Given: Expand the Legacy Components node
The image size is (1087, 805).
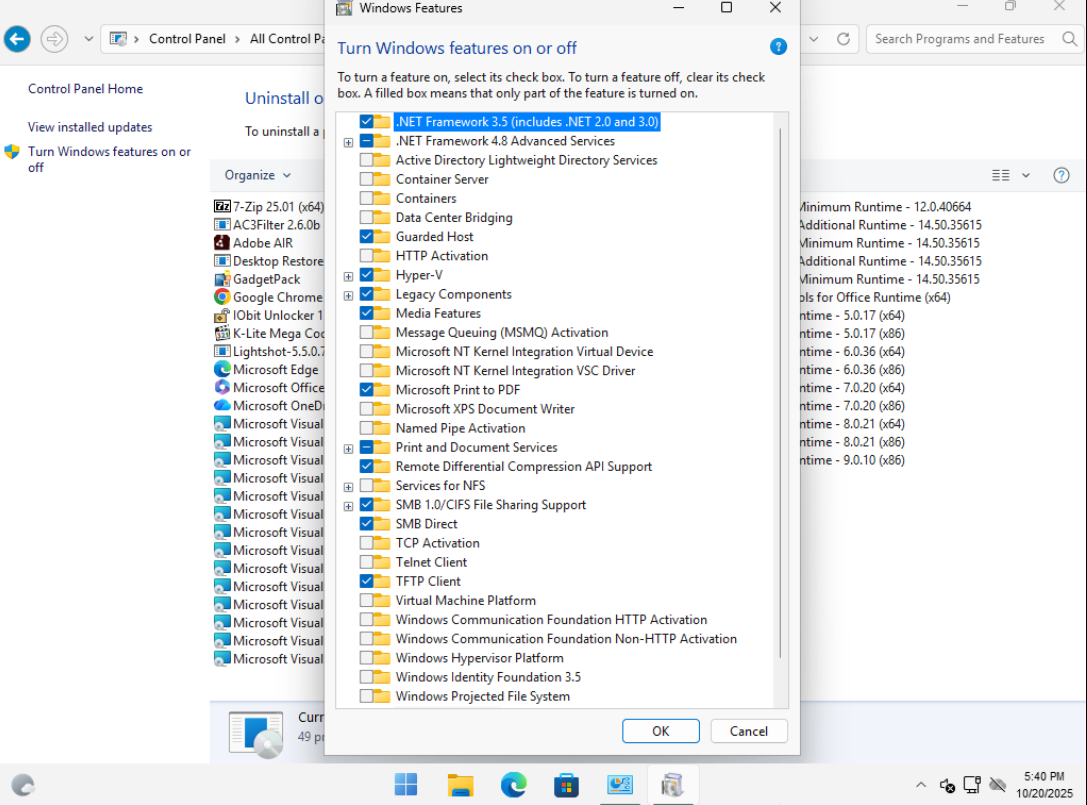Looking at the screenshot, I should (348, 295).
